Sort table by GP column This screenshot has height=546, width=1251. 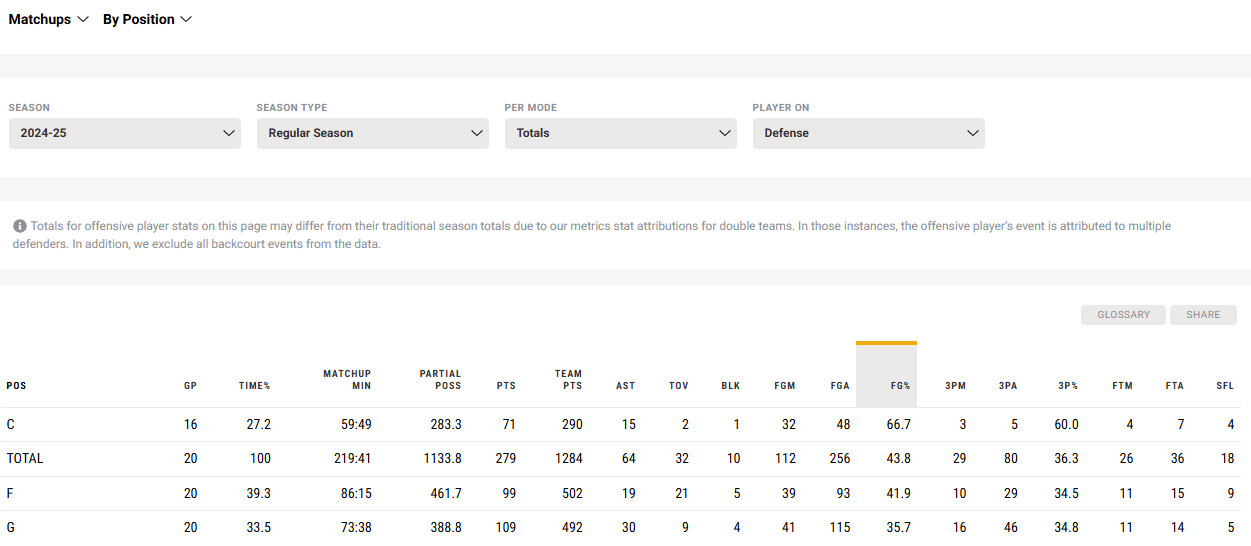pos(190,385)
